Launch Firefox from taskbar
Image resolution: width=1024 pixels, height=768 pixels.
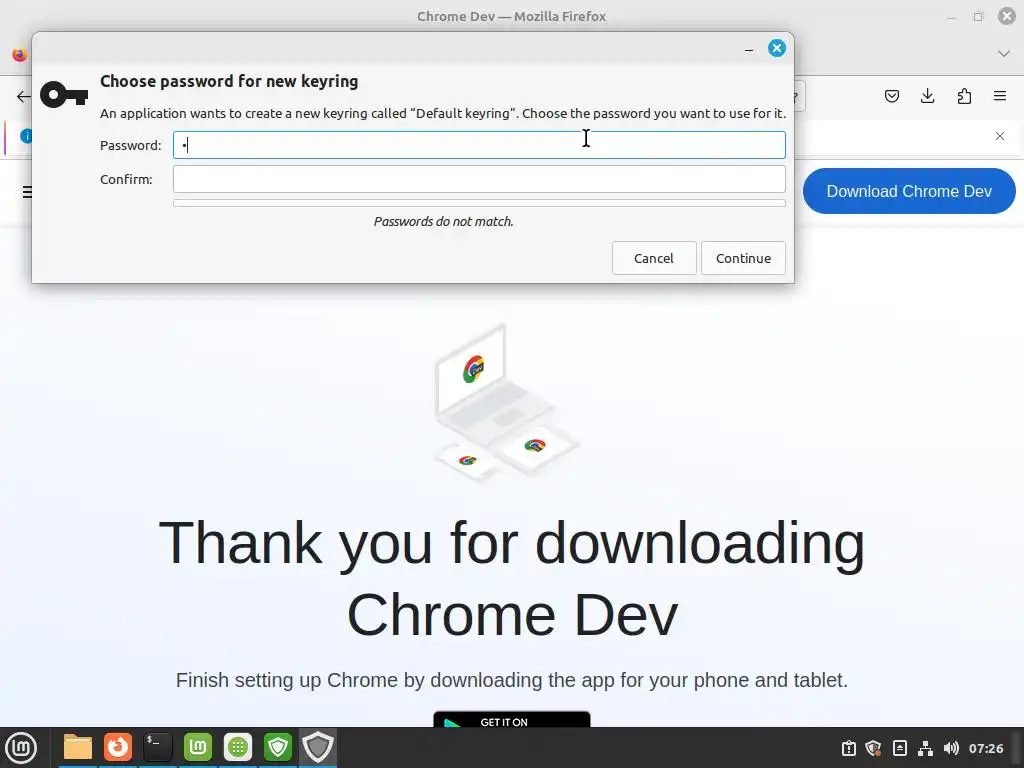click(x=118, y=748)
